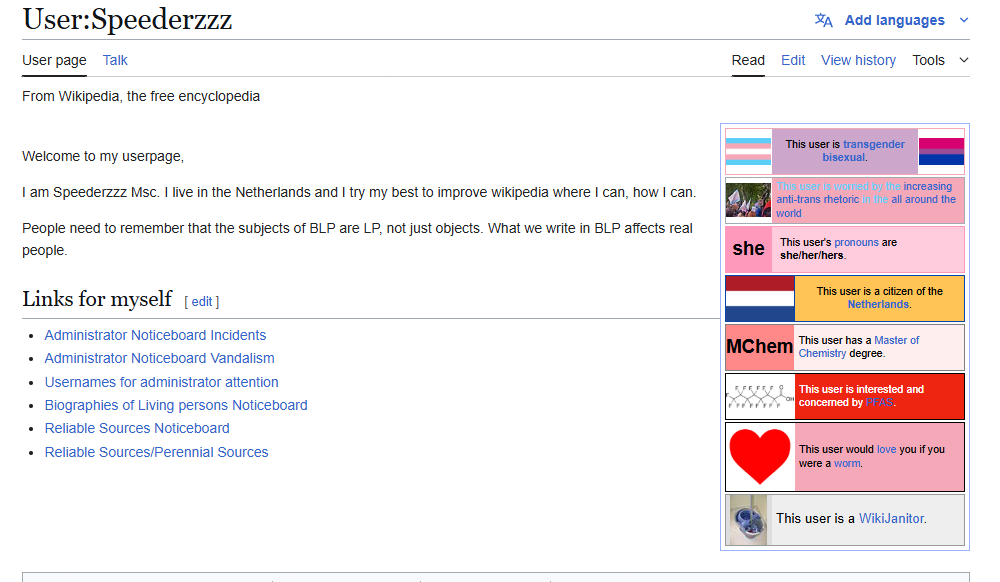Follow the Netherlands link in userbox

point(878,304)
